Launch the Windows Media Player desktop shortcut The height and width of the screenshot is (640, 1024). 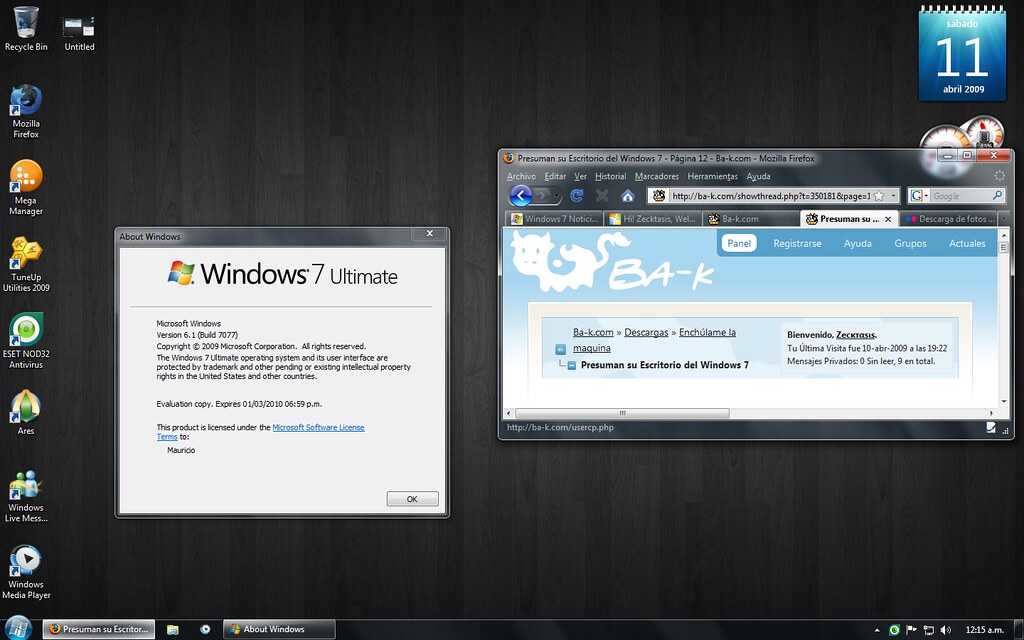pyautogui.click(x=26, y=573)
